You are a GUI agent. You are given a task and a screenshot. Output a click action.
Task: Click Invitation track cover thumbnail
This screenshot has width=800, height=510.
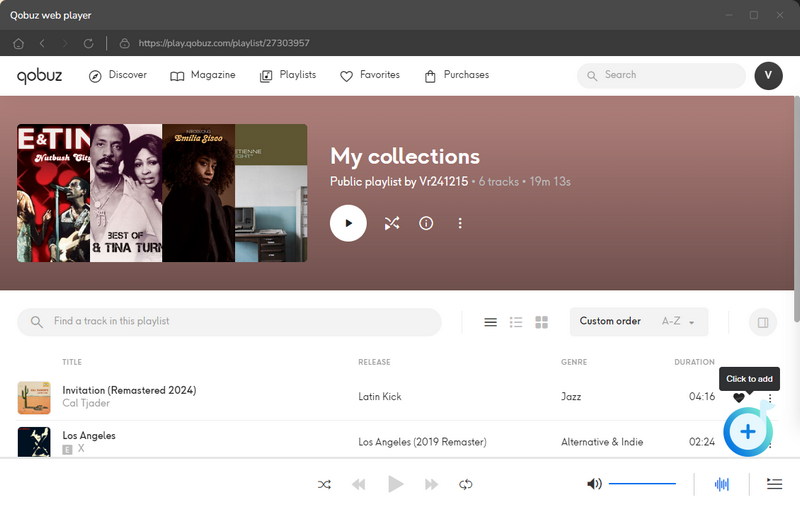point(34,397)
